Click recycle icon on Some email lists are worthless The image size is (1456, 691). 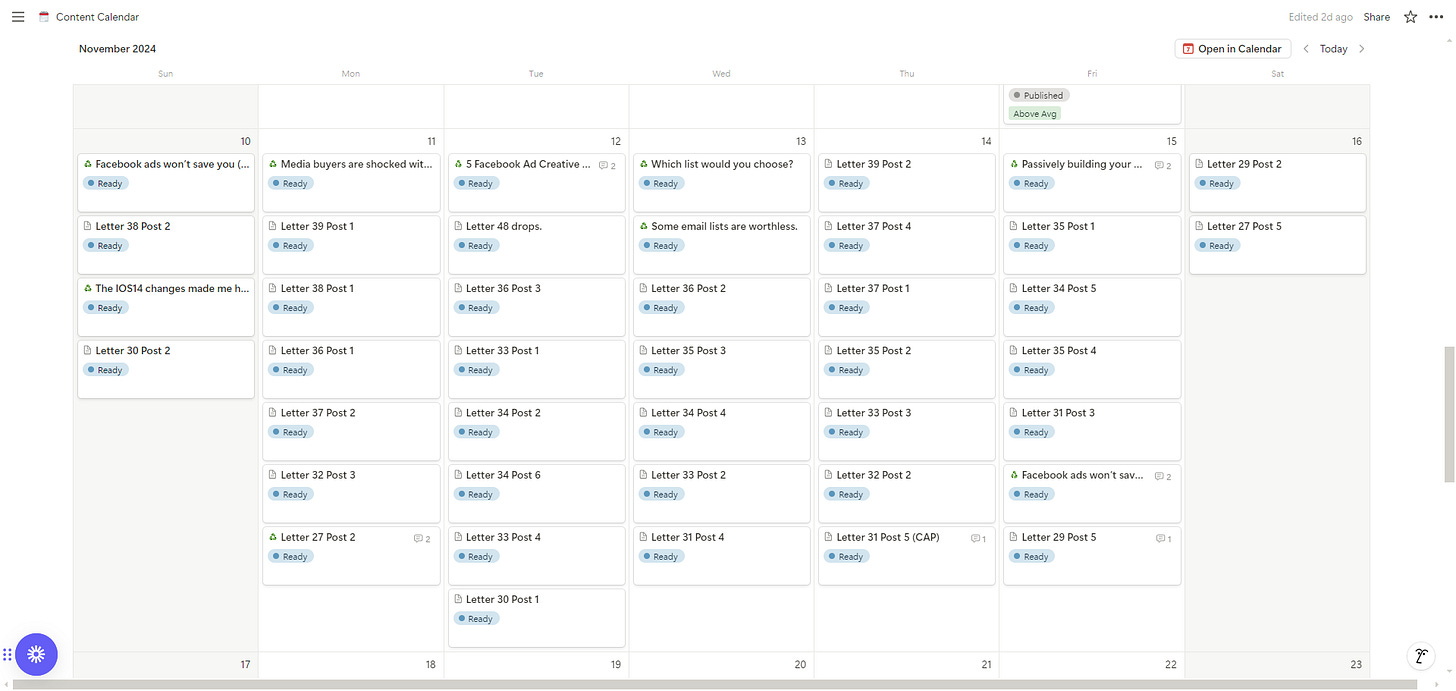pos(643,226)
